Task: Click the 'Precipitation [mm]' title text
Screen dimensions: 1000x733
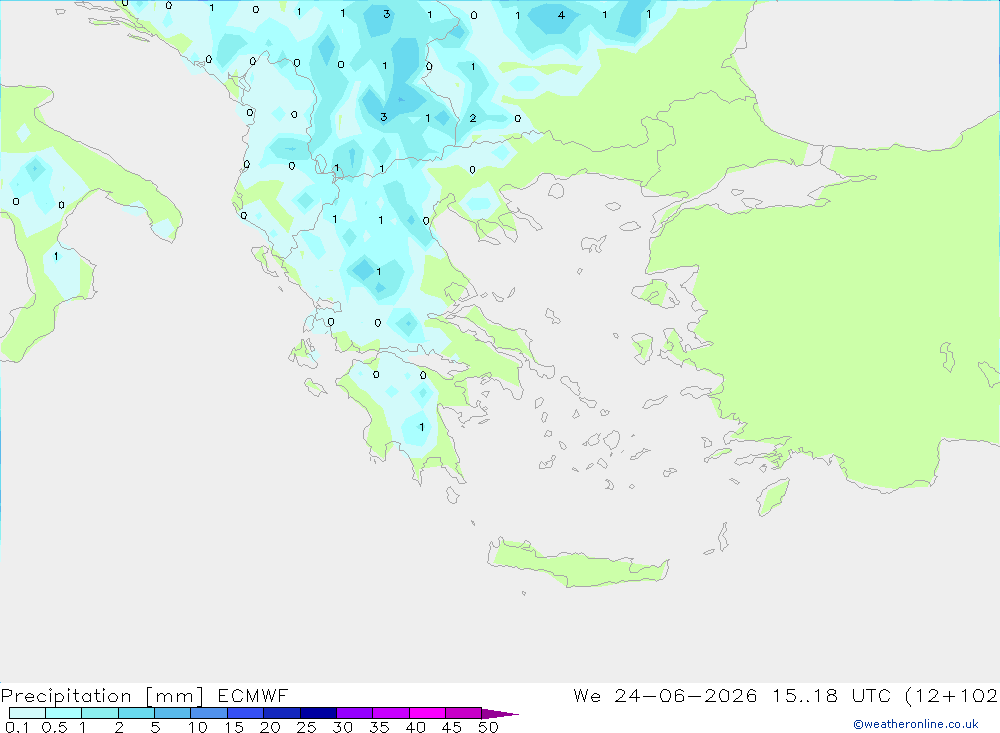Action: pyautogui.click(x=102, y=696)
